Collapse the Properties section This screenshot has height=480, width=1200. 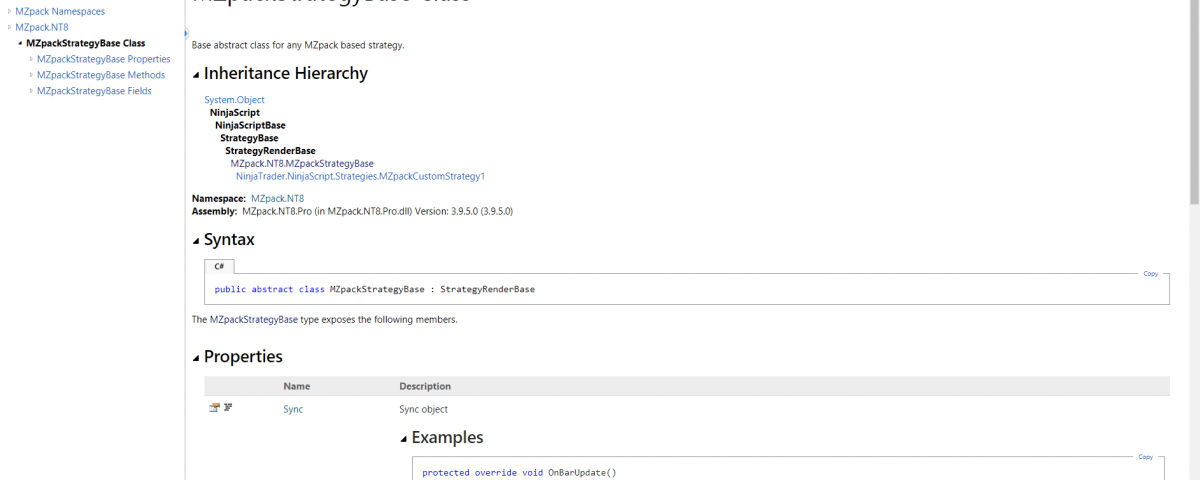[x=196, y=357]
